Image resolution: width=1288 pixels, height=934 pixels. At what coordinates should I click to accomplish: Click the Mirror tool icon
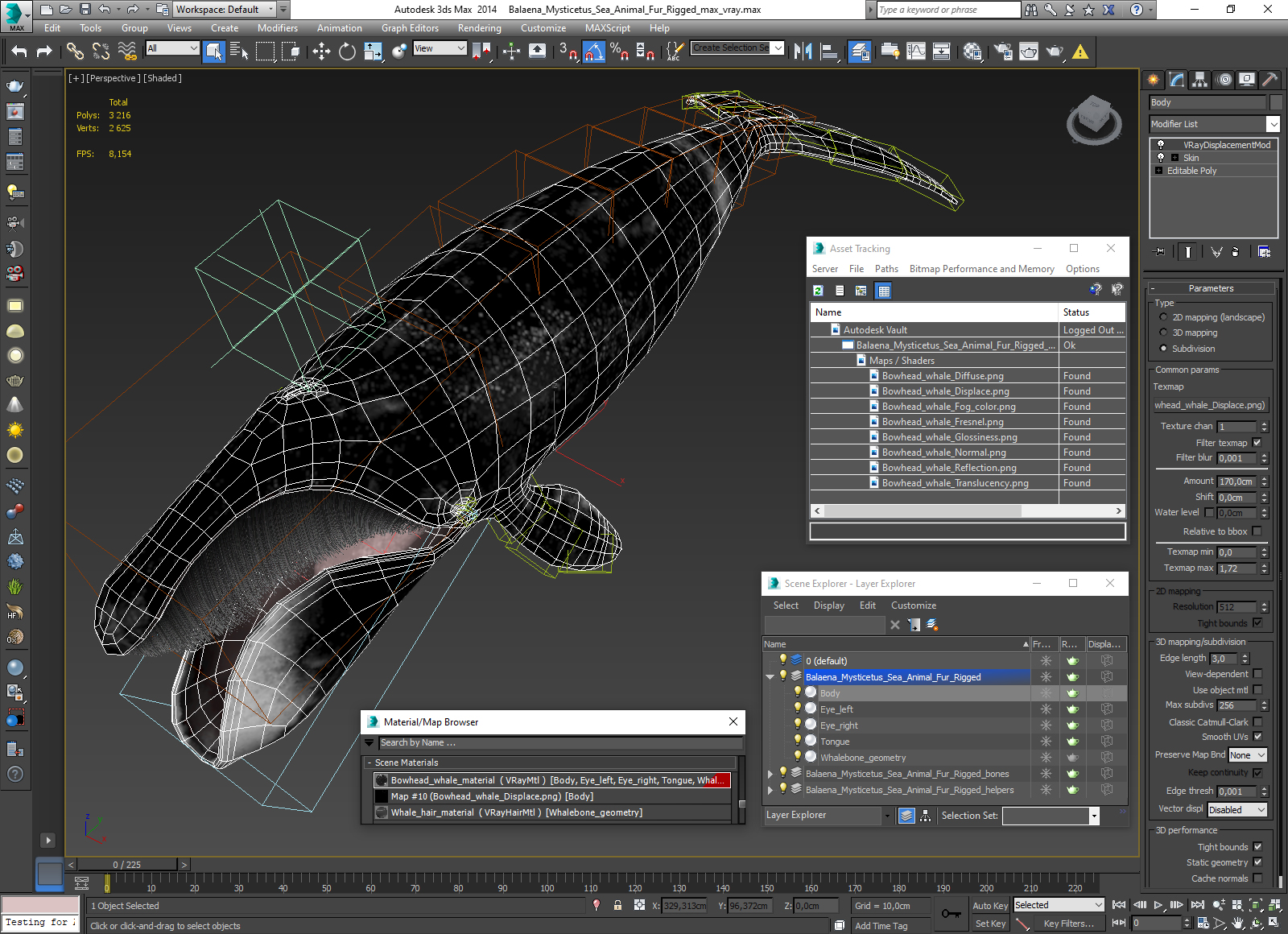click(803, 52)
